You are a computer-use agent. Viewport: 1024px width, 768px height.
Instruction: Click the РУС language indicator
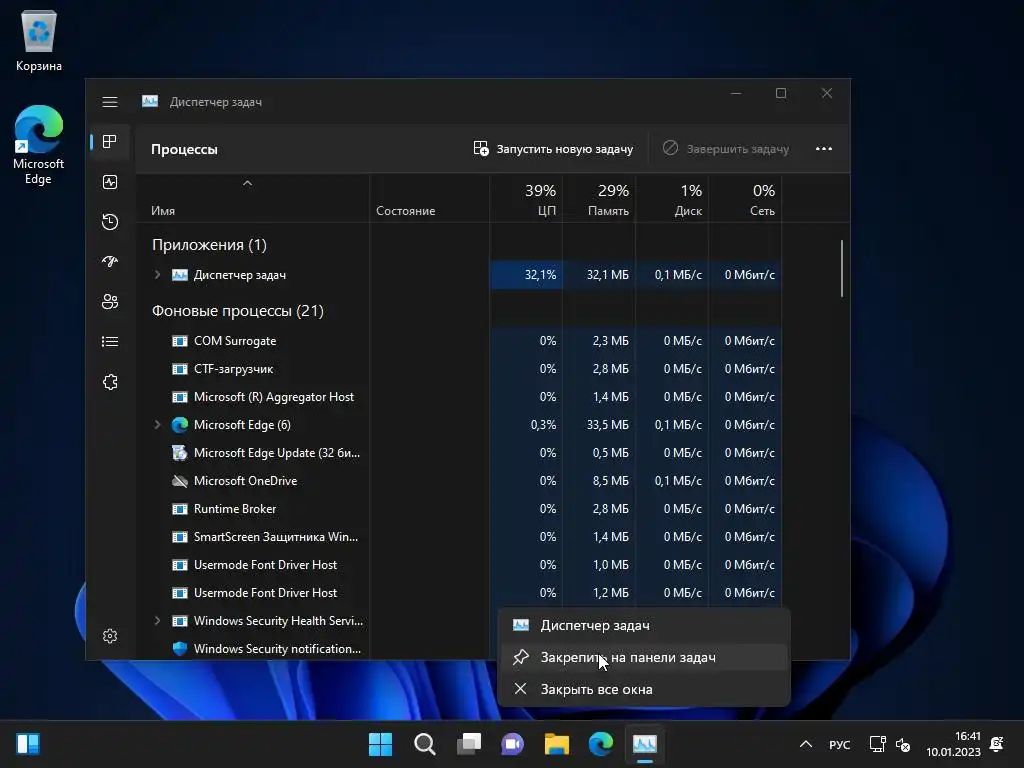[x=840, y=744]
